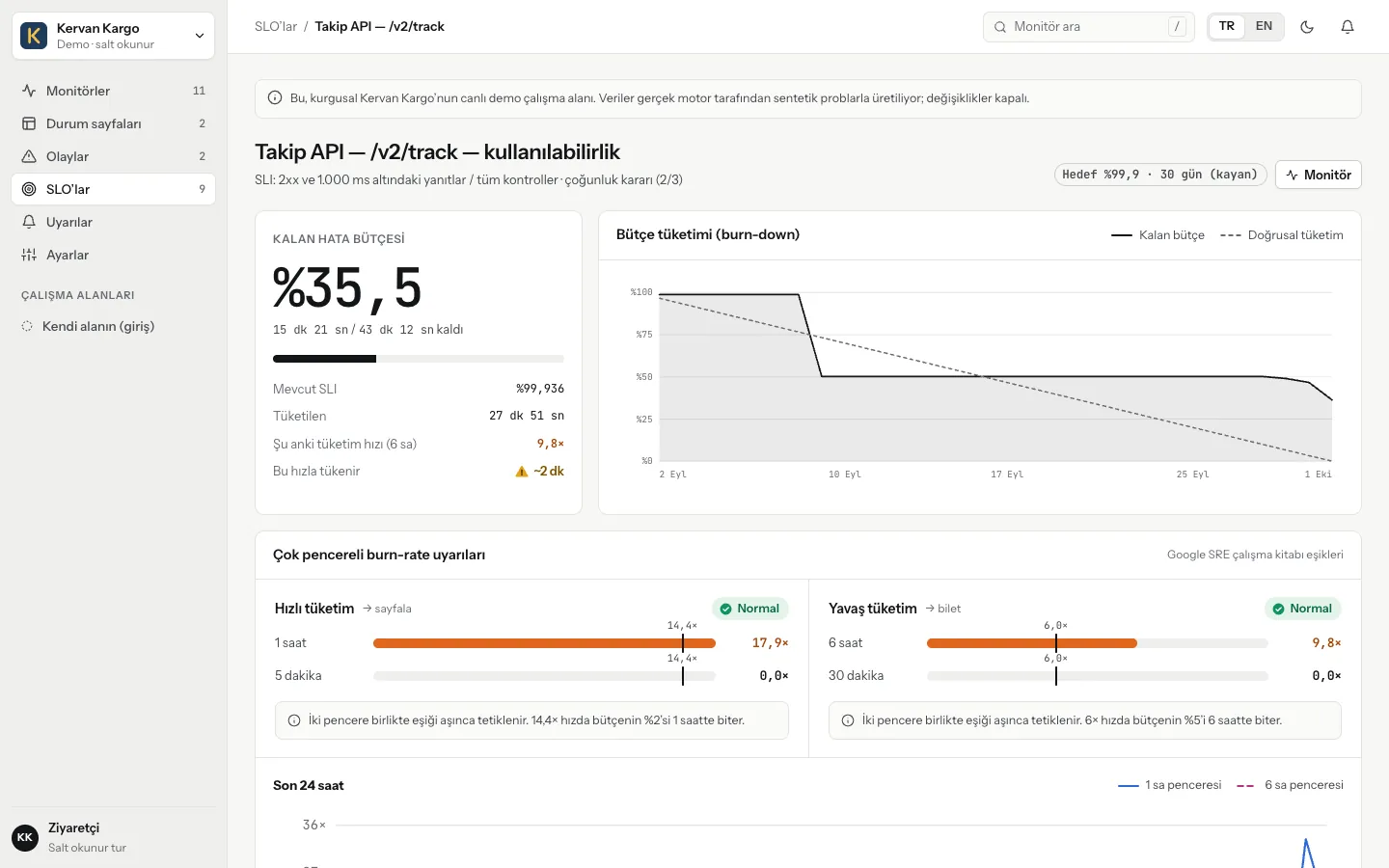Toggle the Doğrusal tüketim legend series
The height and width of the screenshot is (868, 1389).
tap(1282, 235)
